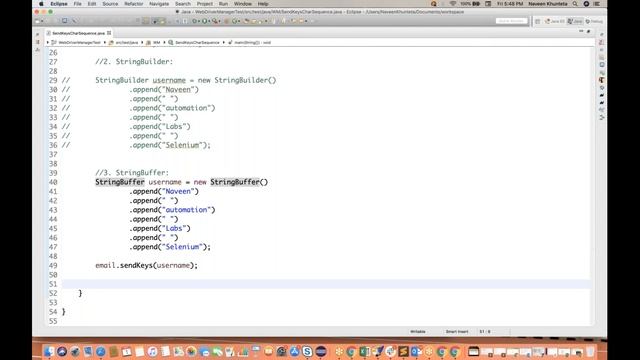Open Finder from the Dock
This screenshot has height=360, width=640.
[48, 351]
